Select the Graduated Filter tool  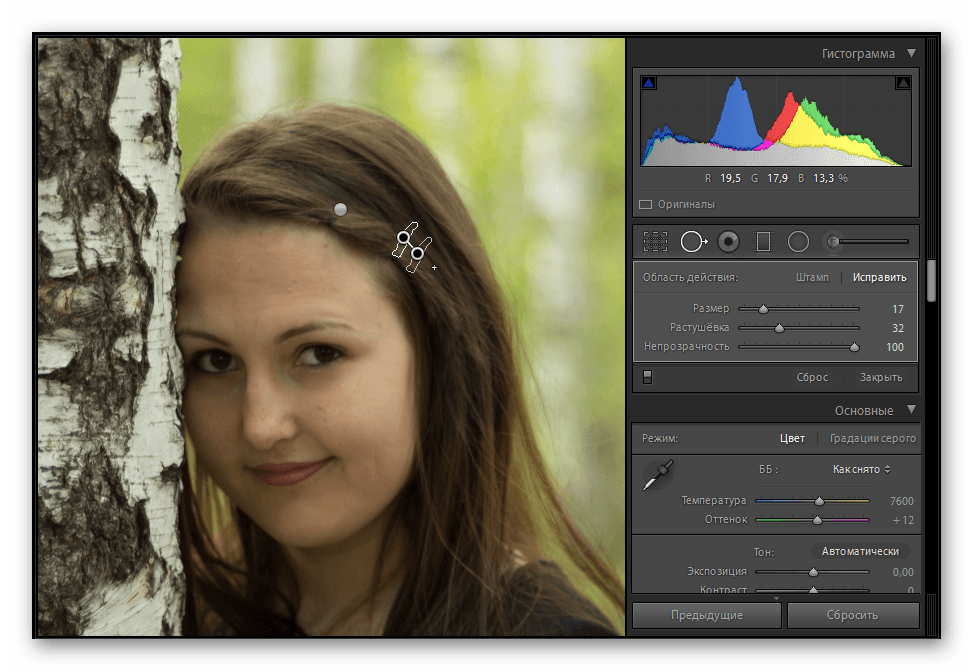click(763, 241)
